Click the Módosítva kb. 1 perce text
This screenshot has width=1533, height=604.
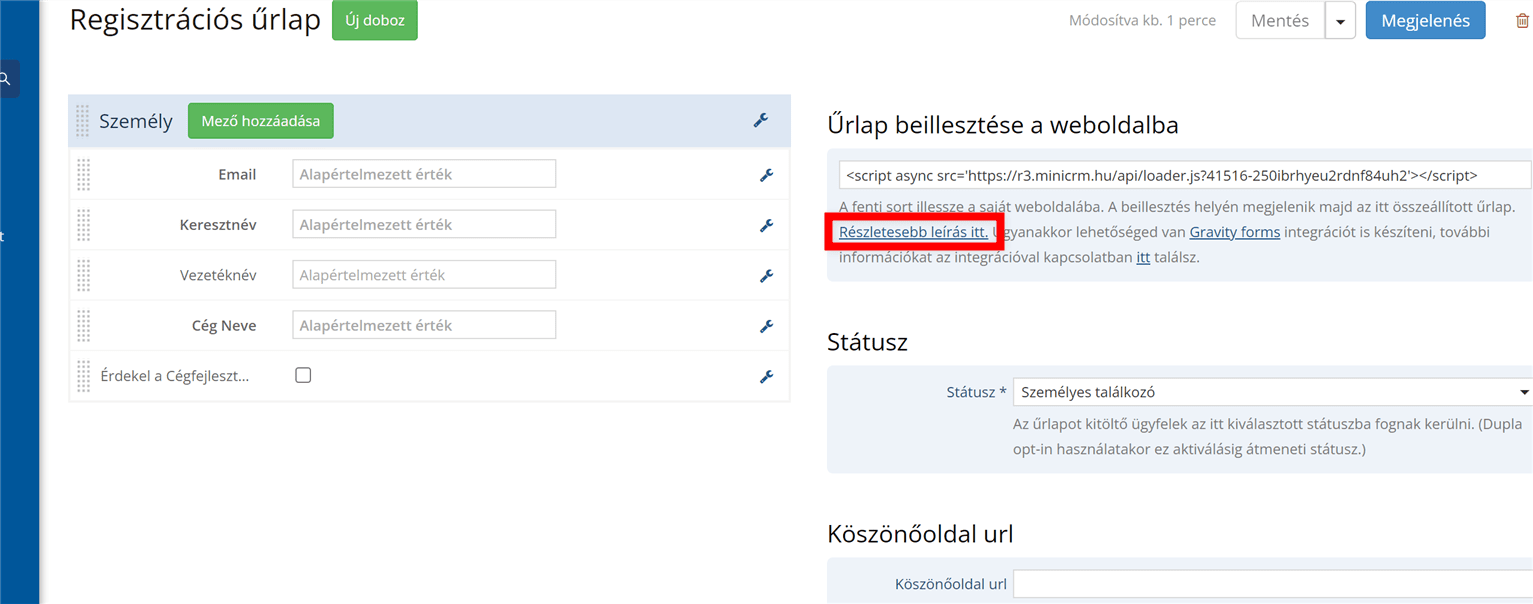point(1142,21)
